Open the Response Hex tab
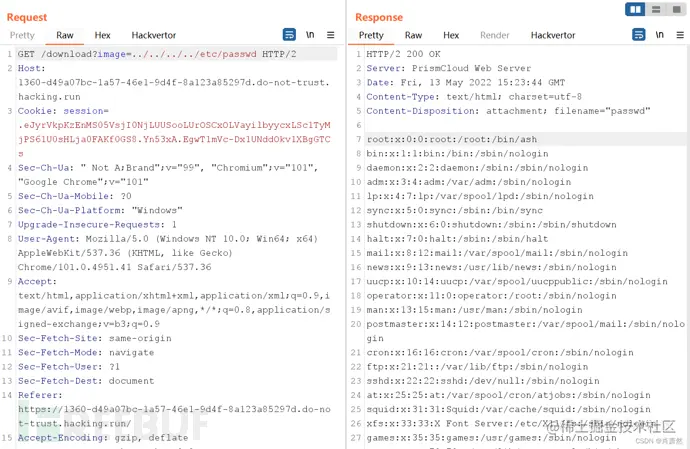690x449 pixels. pos(451,35)
